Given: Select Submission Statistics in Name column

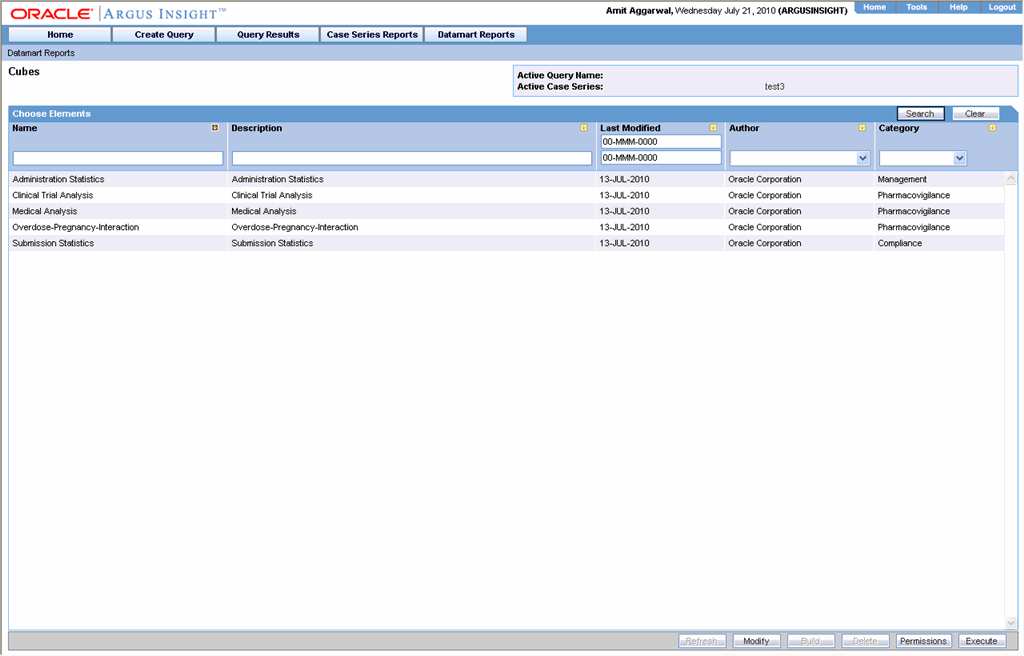Looking at the screenshot, I should pyautogui.click(x=53, y=243).
